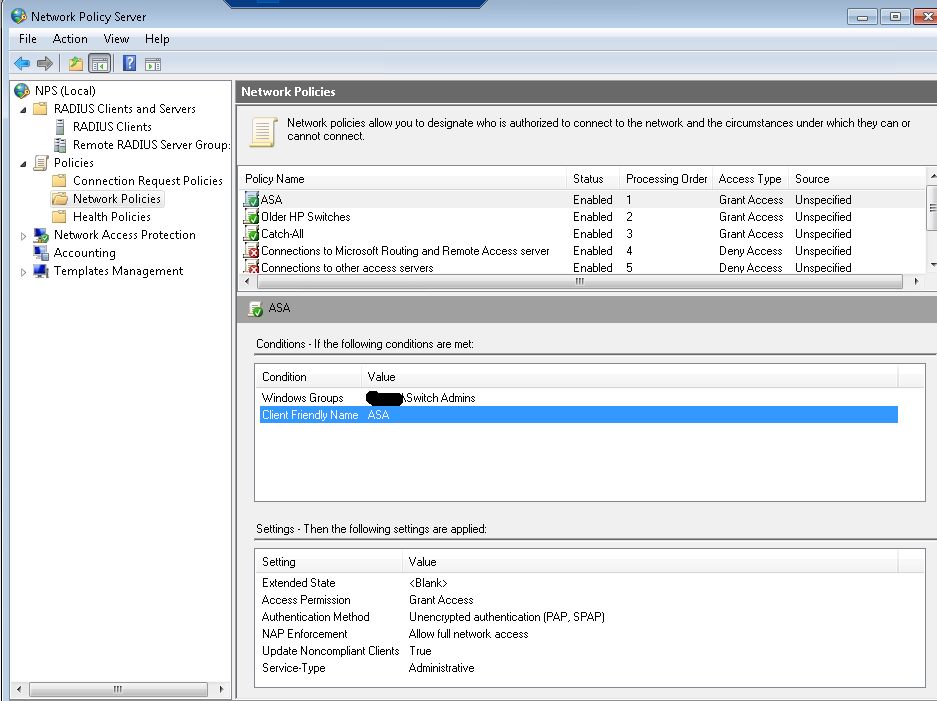This screenshot has height=701, width=937.
Task: Collapse the Policies tree node
Action: pyautogui.click(x=24, y=163)
